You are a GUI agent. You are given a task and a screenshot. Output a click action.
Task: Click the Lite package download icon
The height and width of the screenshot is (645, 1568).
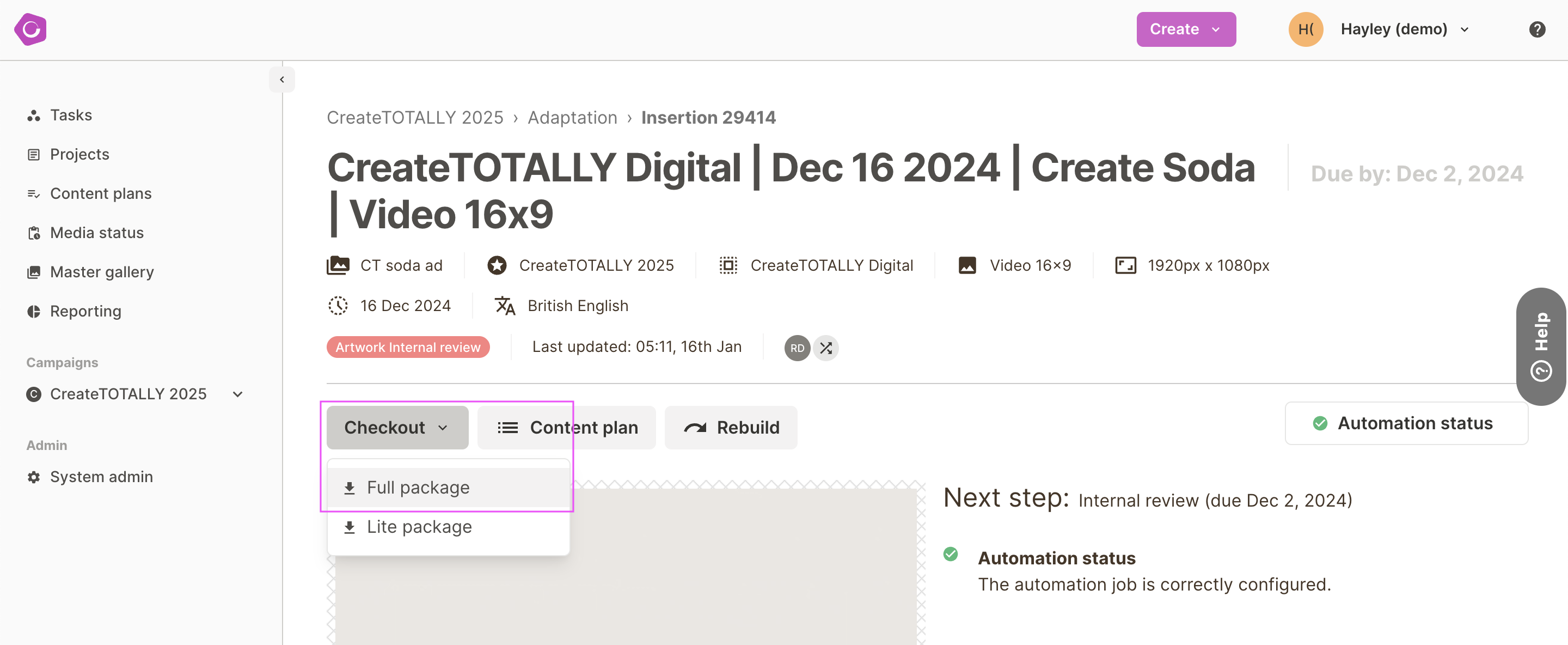click(x=350, y=527)
